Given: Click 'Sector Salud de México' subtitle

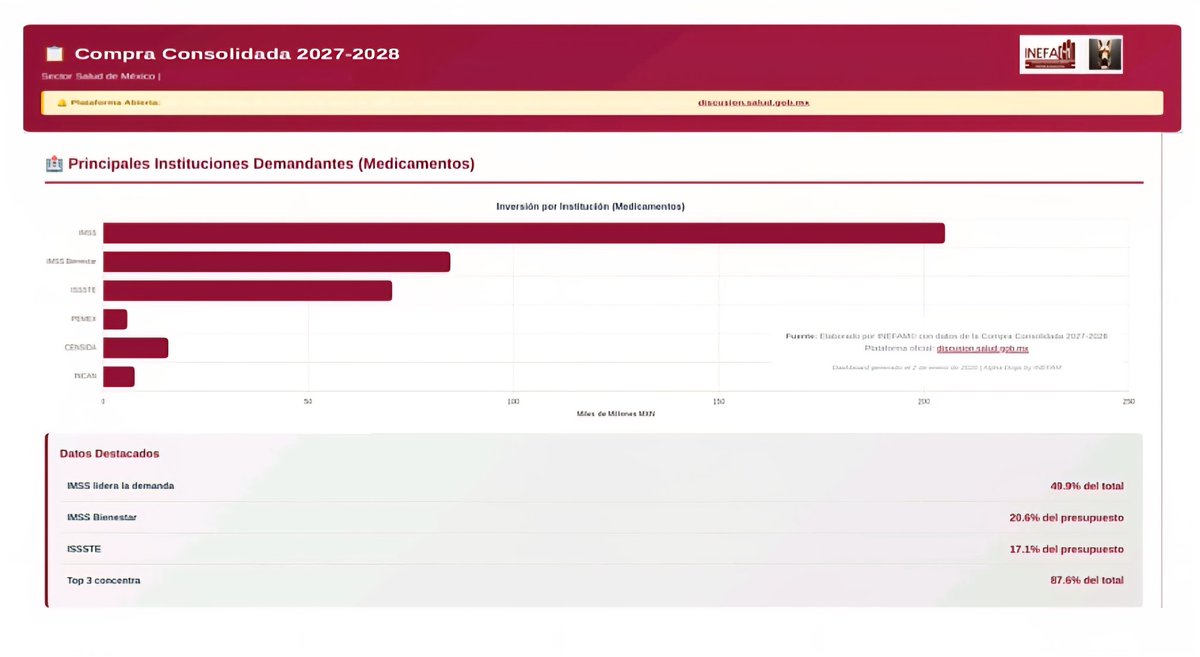Looking at the screenshot, I should [99, 76].
